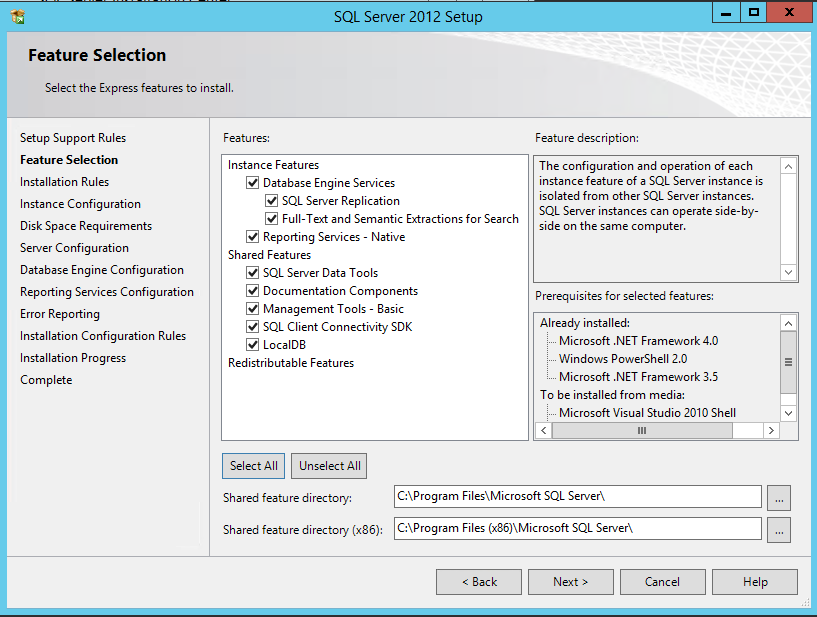Select the Installation Configuration Rules step
This screenshot has width=817, height=617.
[103, 336]
